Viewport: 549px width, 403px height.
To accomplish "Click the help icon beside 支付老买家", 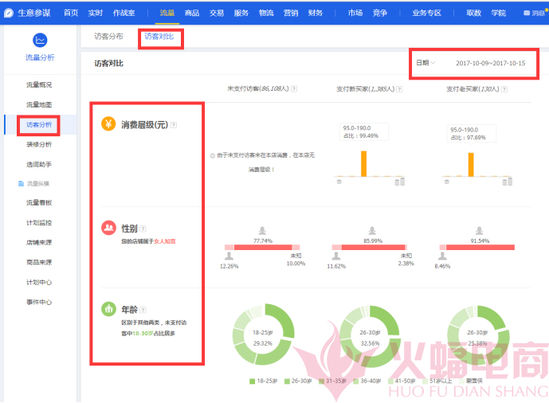I will coord(504,89).
